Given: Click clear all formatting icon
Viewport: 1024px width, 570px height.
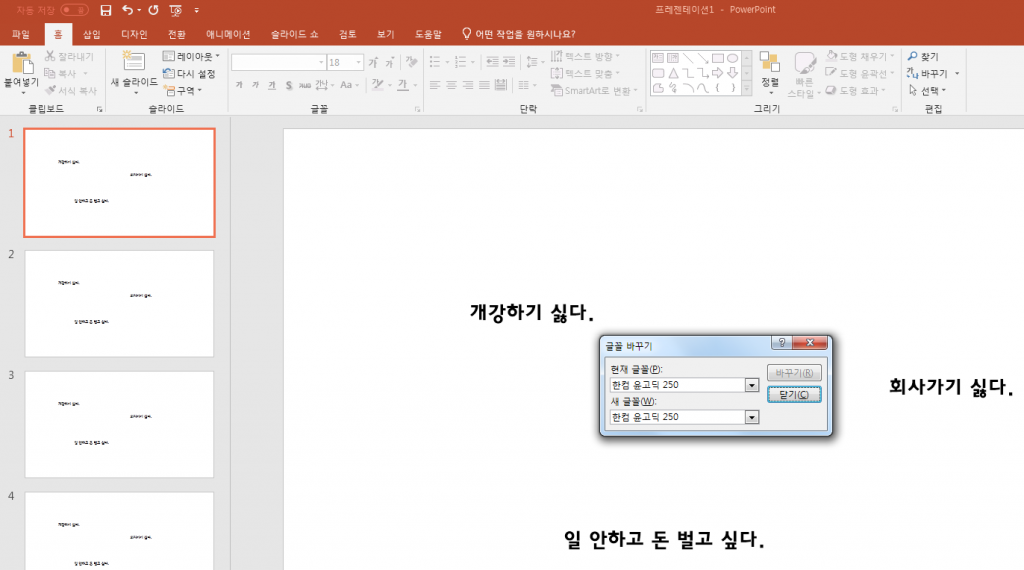Looking at the screenshot, I should coord(411,62).
